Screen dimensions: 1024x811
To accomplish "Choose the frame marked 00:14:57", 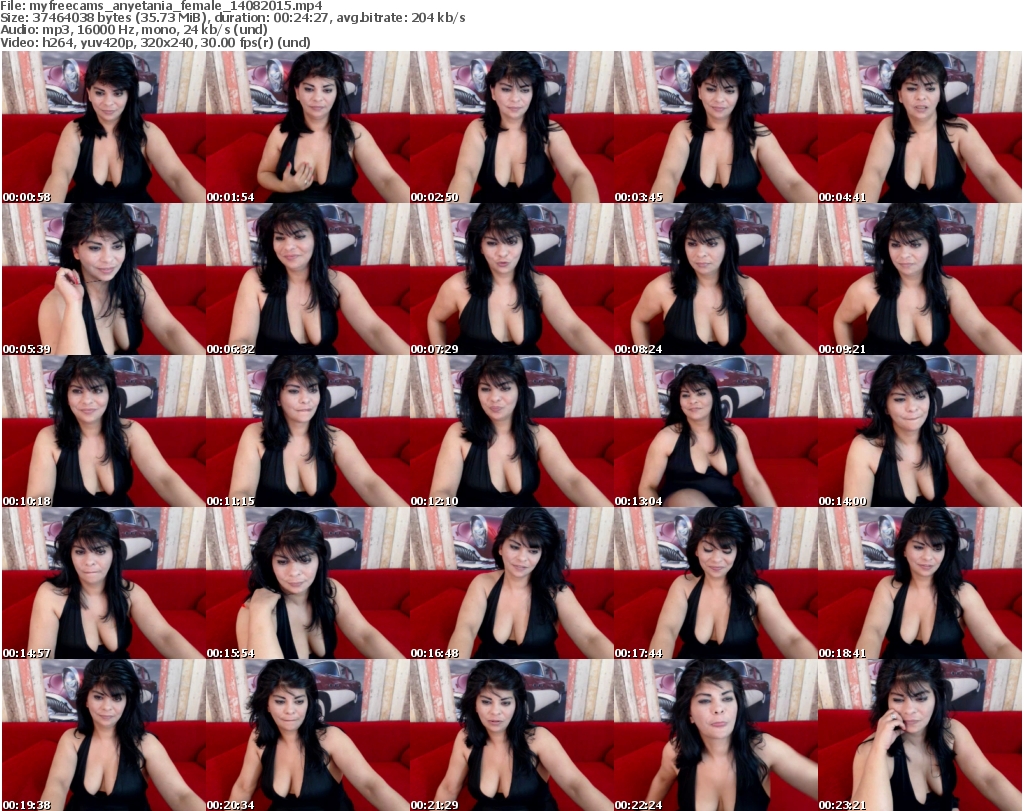I will (x=104, y=584).
